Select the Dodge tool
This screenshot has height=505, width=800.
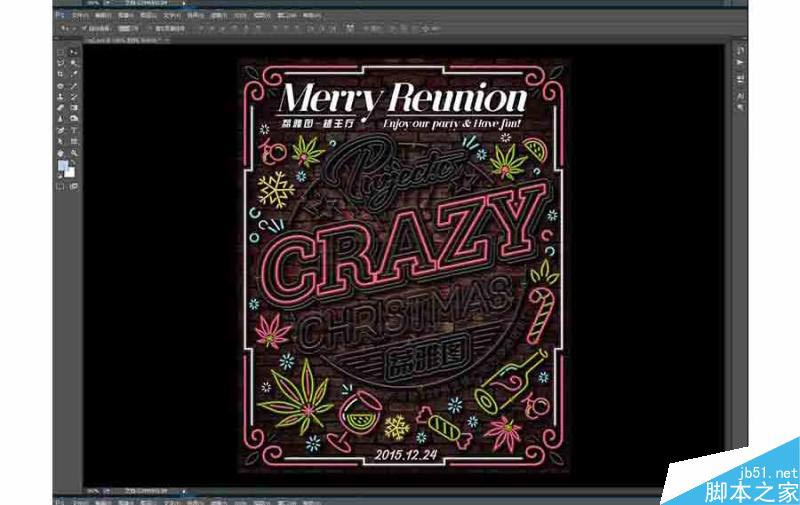pos(74,119)
